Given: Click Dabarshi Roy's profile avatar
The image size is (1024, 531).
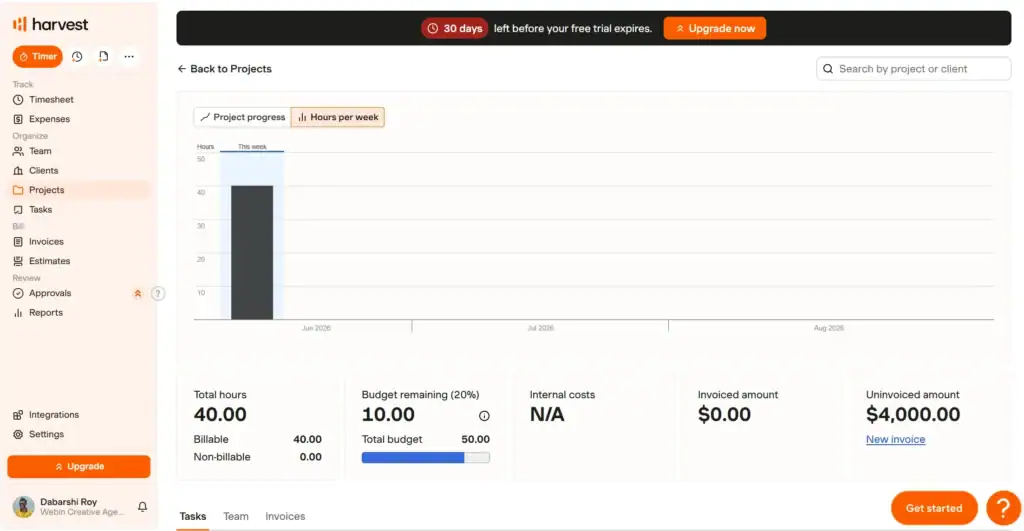Looking at the screenshot, I should pos(24,507).
